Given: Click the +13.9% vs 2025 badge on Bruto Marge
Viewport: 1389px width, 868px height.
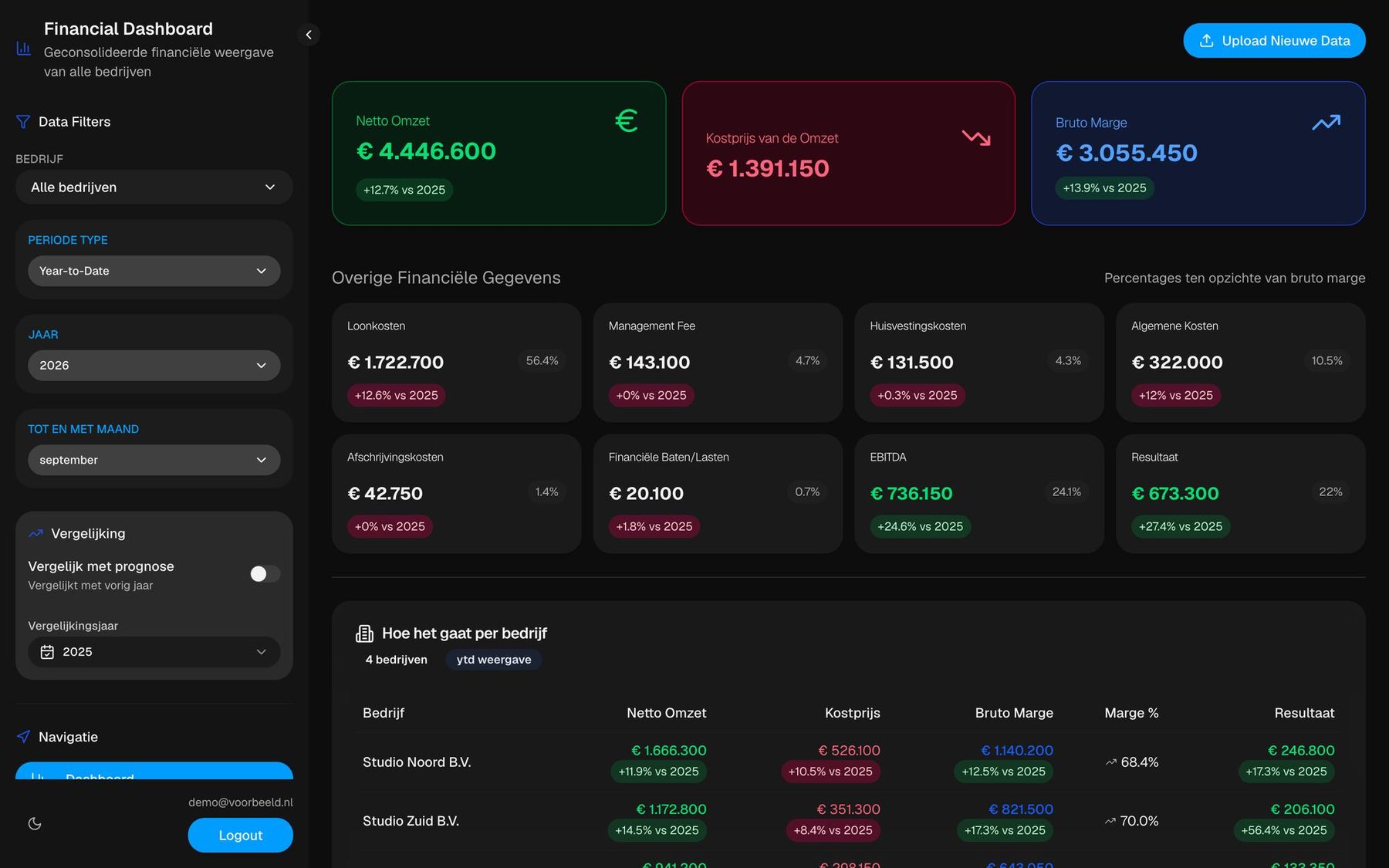Looking at the screenshot, I should coord(1105,188).
